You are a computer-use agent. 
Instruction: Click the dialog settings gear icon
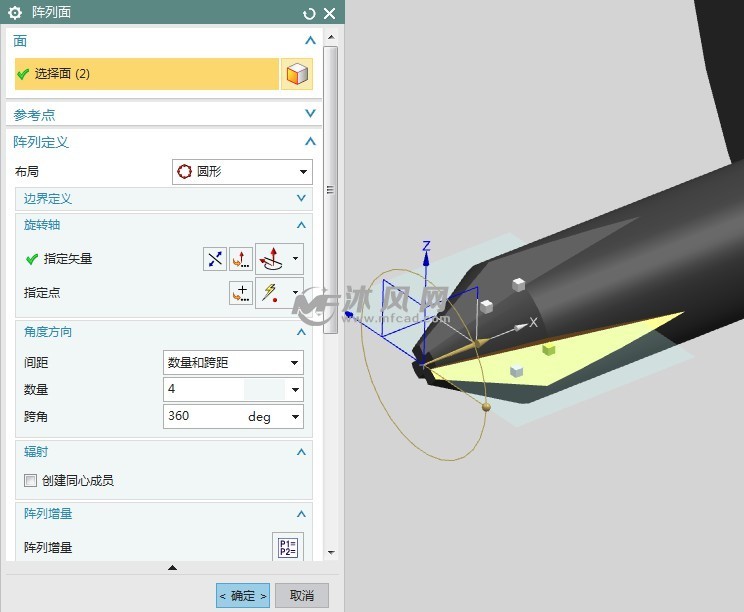[15, 13]
